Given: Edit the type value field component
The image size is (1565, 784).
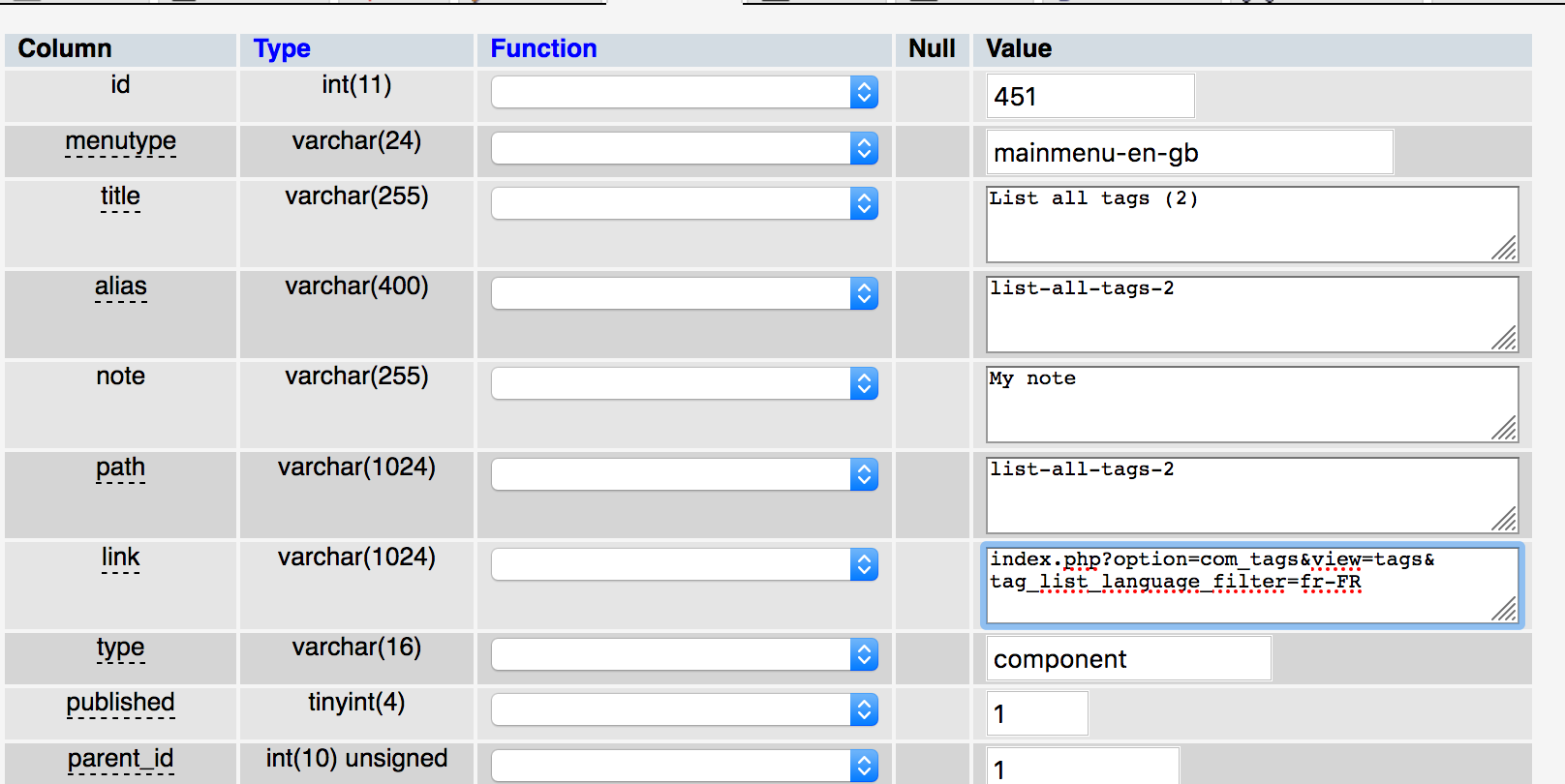Looking at the screenshot, I should tap(1129, 659).
